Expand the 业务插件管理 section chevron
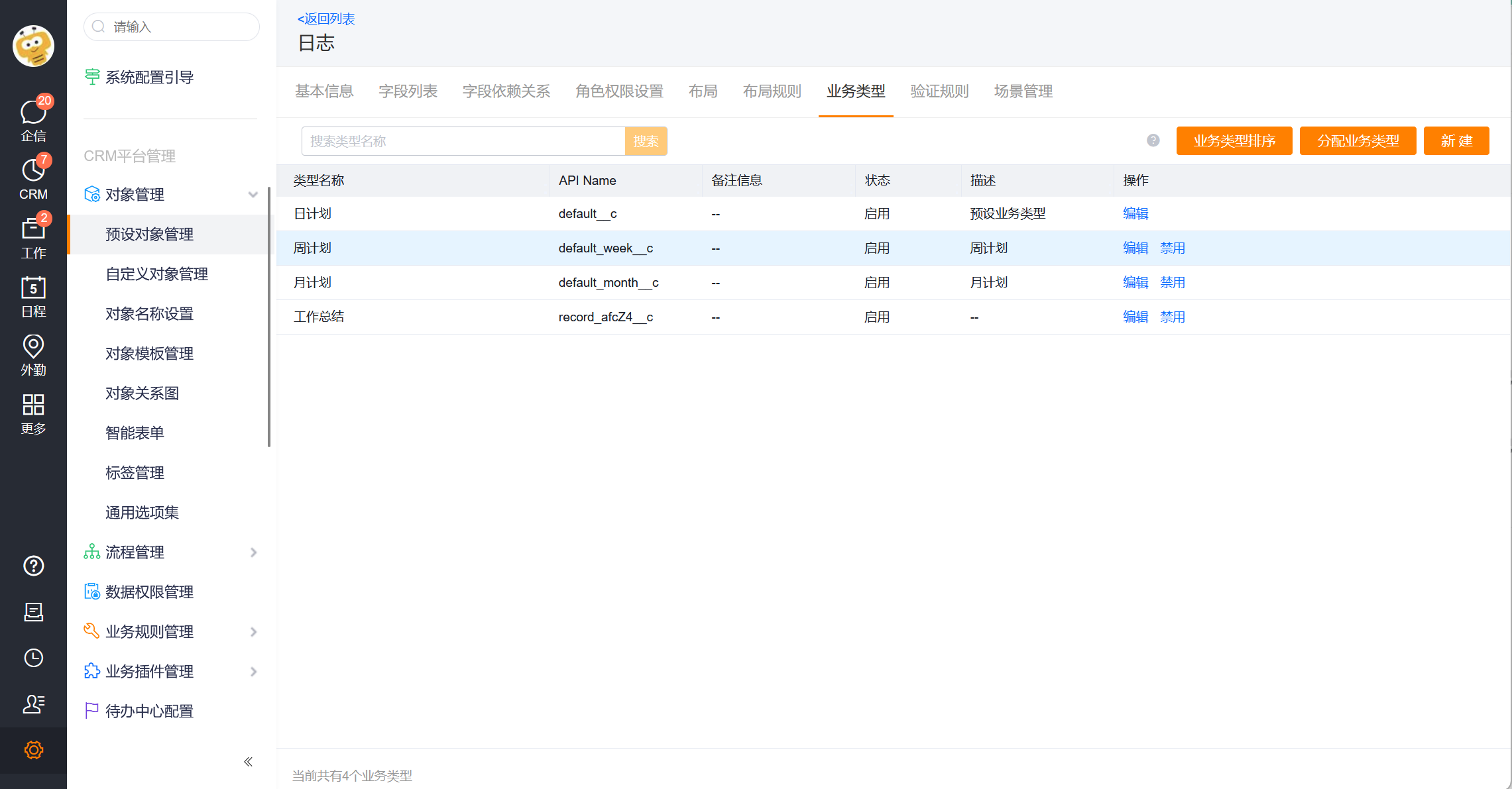 (x=253, y=671)
